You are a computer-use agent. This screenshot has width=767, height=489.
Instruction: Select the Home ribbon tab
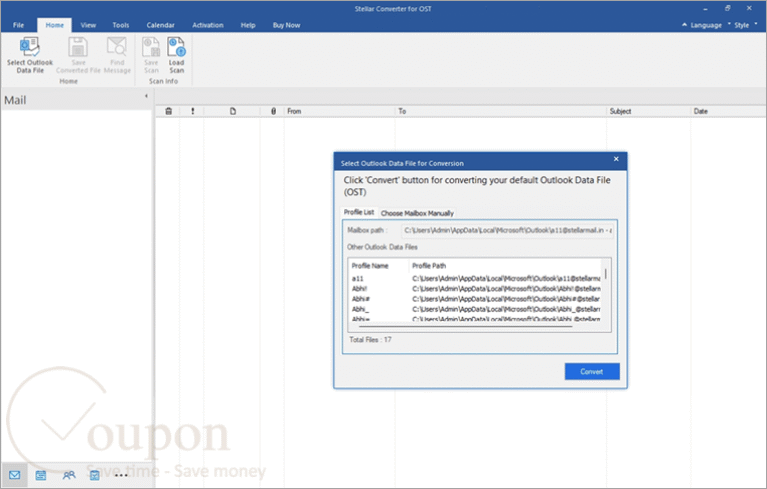point(54,25)
